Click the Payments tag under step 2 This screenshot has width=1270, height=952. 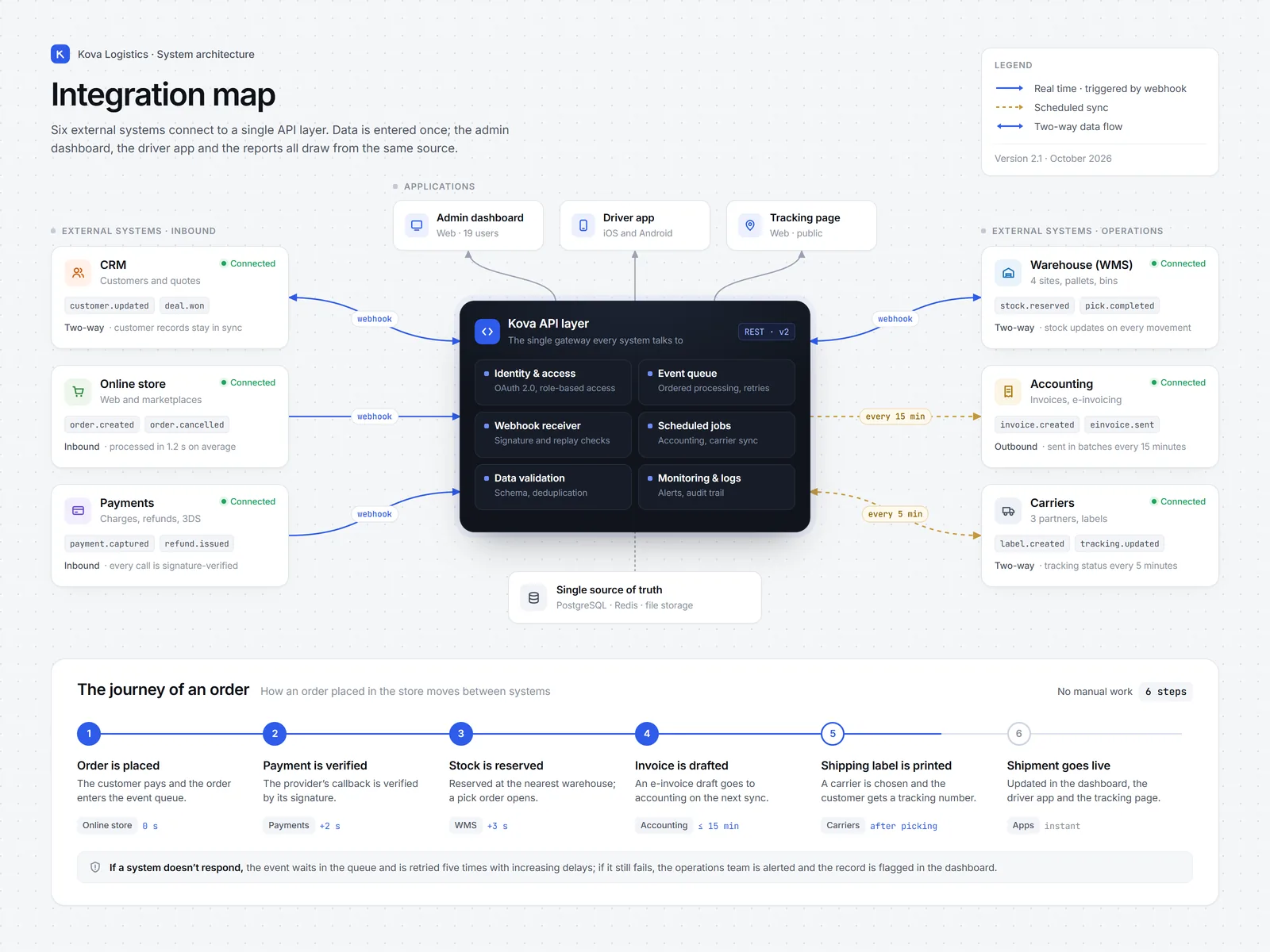(x=289, y=825)
